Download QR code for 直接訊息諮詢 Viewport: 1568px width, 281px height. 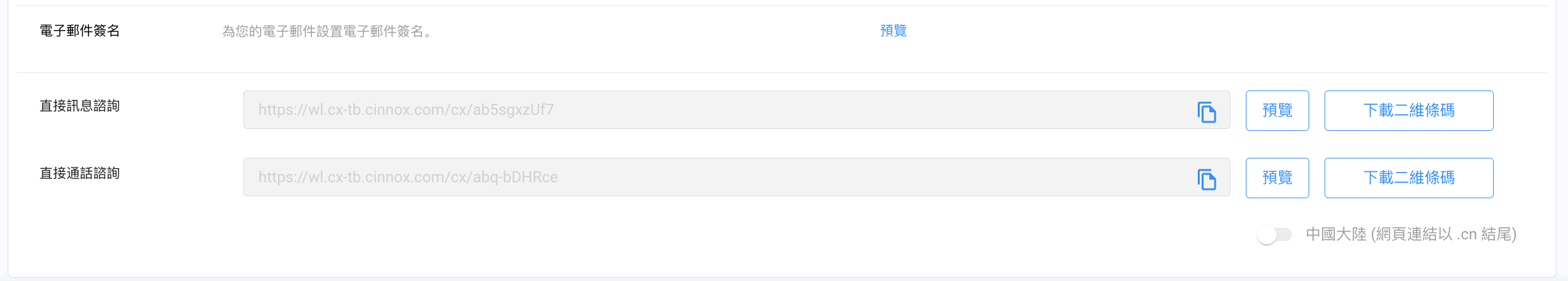tap(1409, 110)
